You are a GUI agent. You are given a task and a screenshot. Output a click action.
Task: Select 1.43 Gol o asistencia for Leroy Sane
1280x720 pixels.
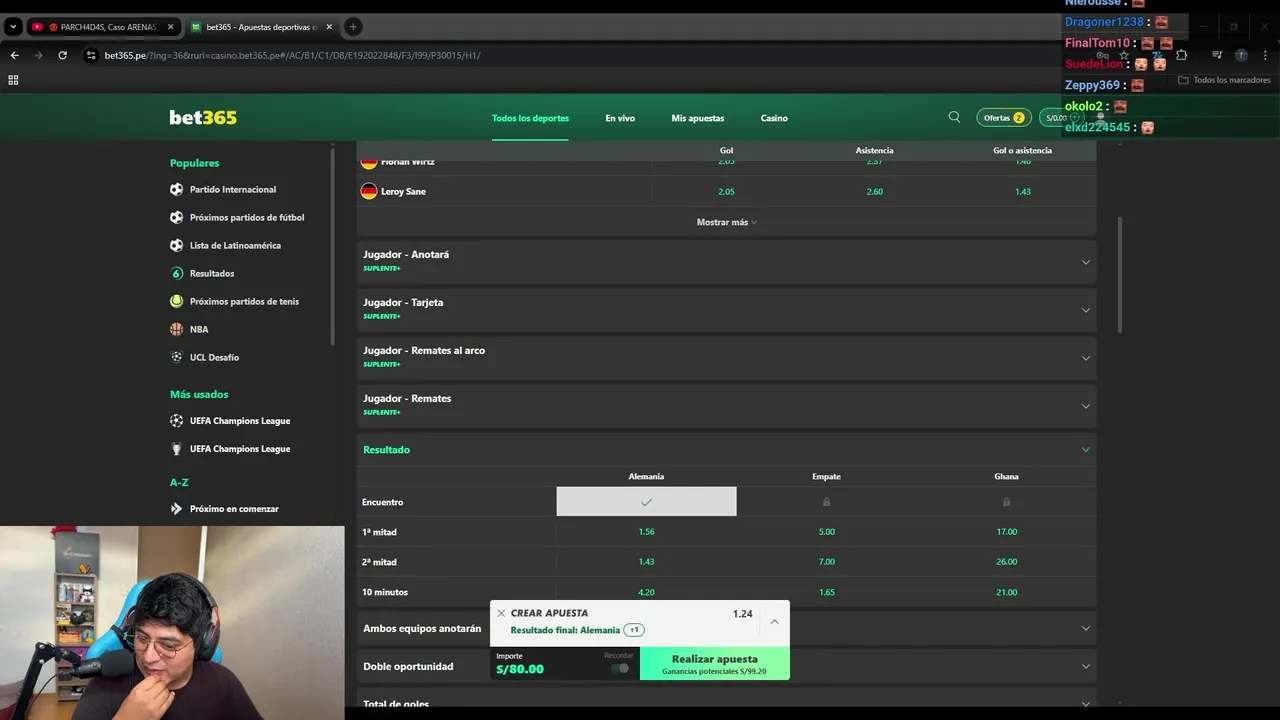click(x=1022, y=191)
